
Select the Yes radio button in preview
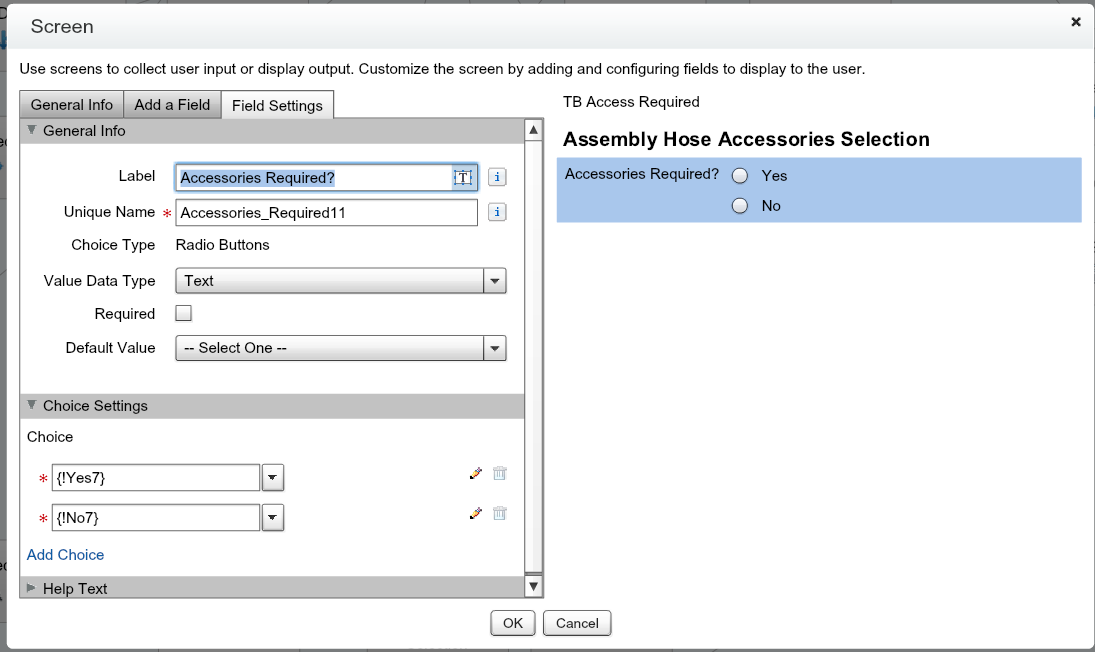(x=740, y=176)
